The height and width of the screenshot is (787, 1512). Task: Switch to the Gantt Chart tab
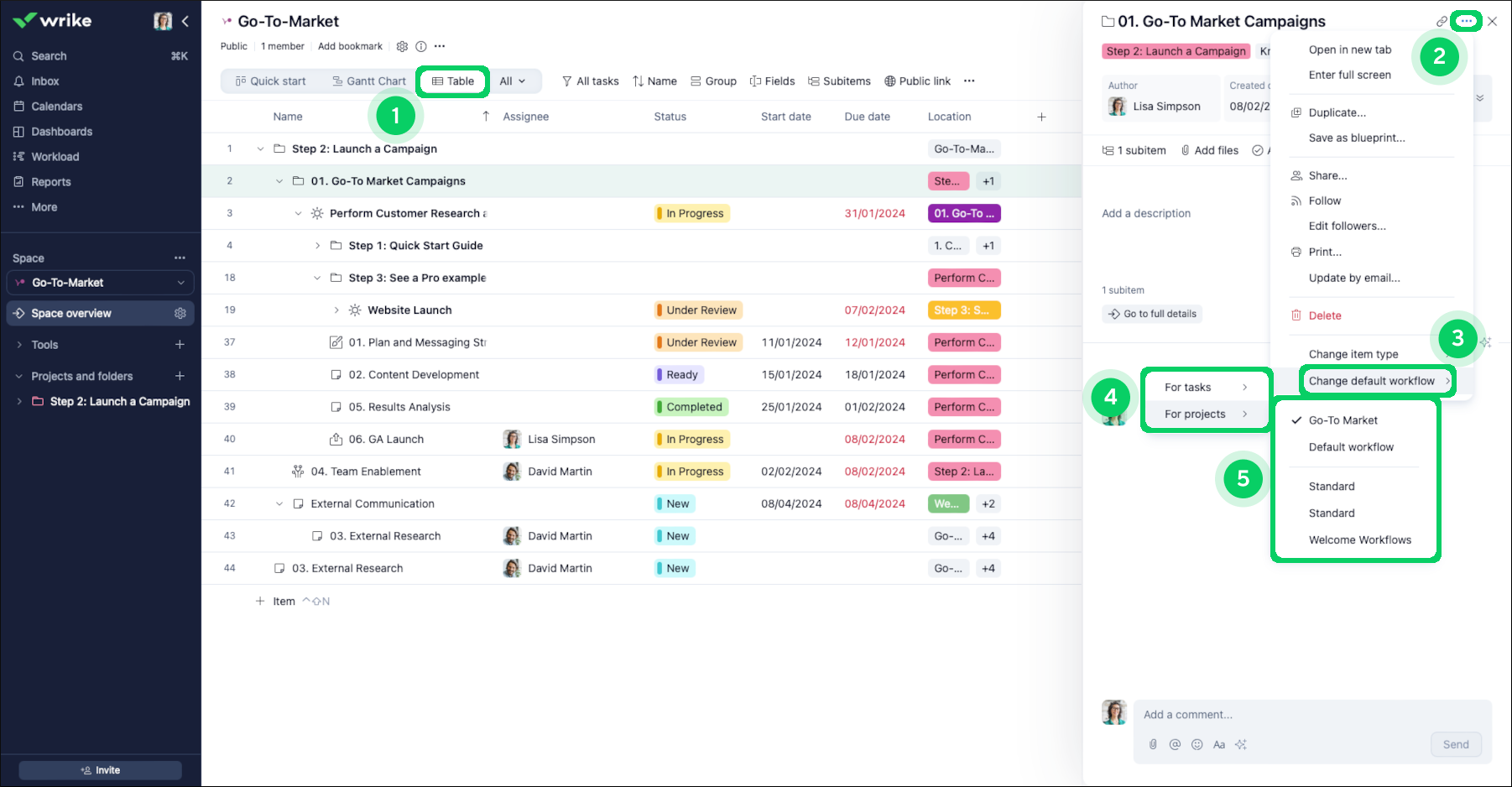point(369,81)
